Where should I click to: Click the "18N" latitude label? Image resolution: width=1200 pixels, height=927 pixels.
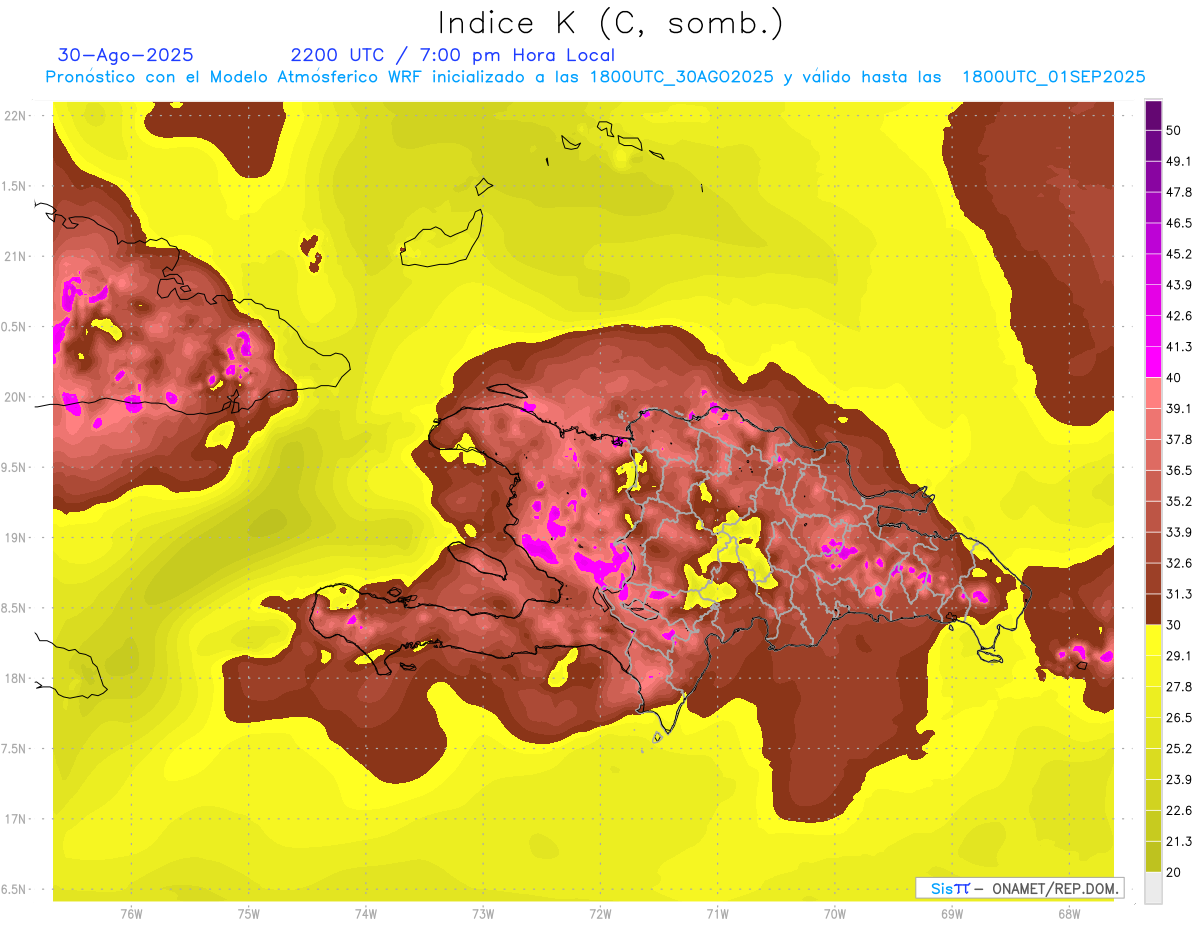tap(15, 678)
